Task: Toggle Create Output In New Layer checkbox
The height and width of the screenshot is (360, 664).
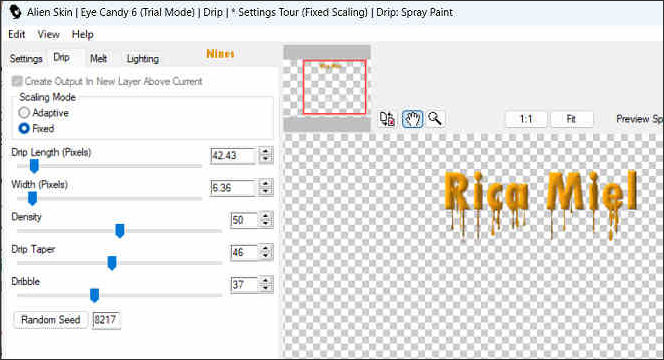Action: [17, 81]
